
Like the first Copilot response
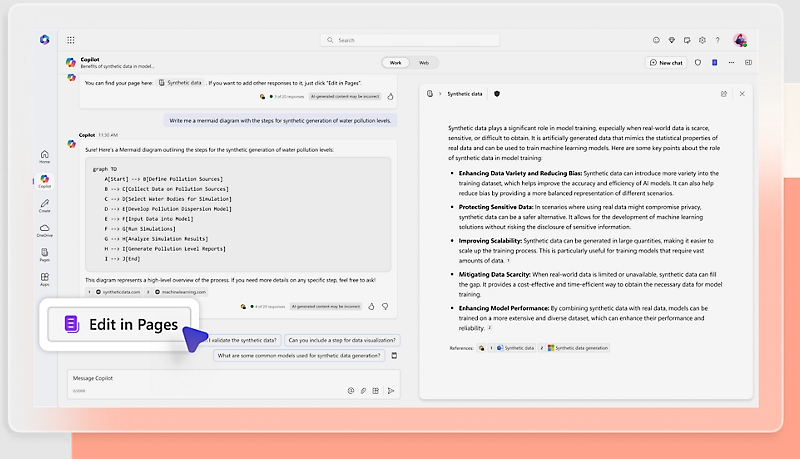[390, 96]
